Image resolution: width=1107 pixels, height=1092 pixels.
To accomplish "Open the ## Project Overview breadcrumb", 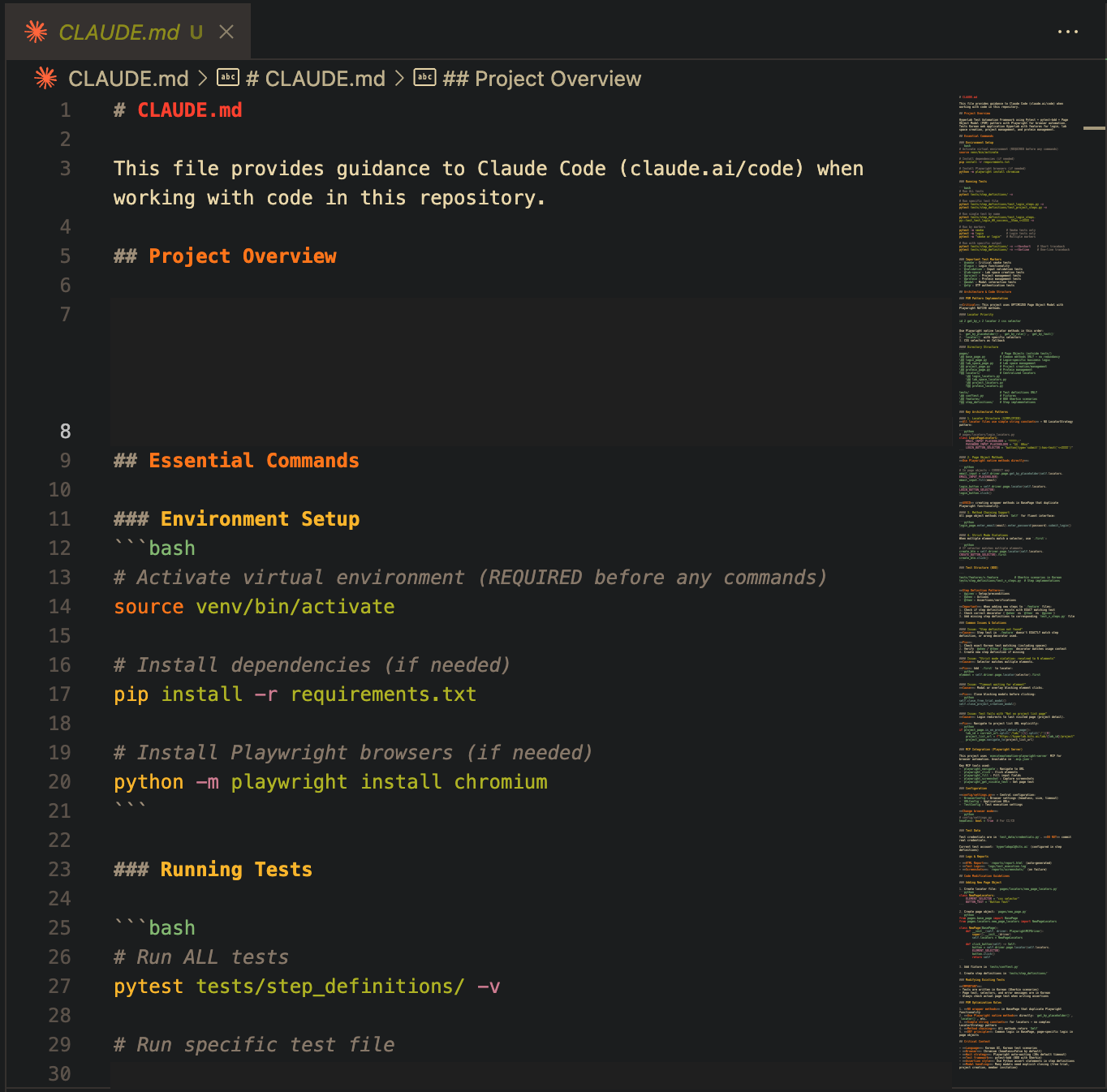I will tap(542, 79).
